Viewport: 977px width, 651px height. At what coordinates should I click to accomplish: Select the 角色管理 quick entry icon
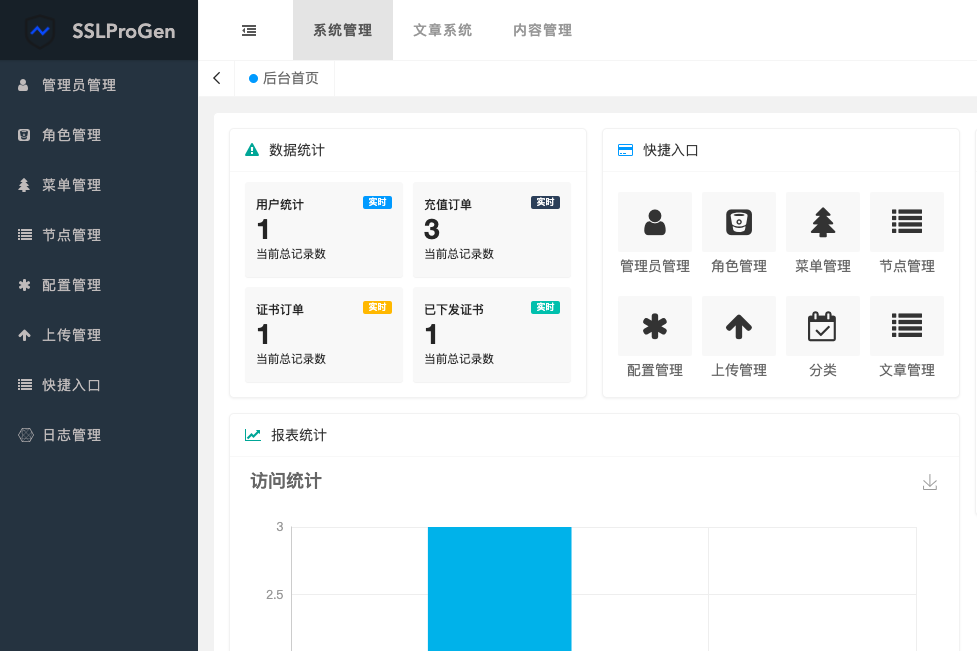[738, 222]
